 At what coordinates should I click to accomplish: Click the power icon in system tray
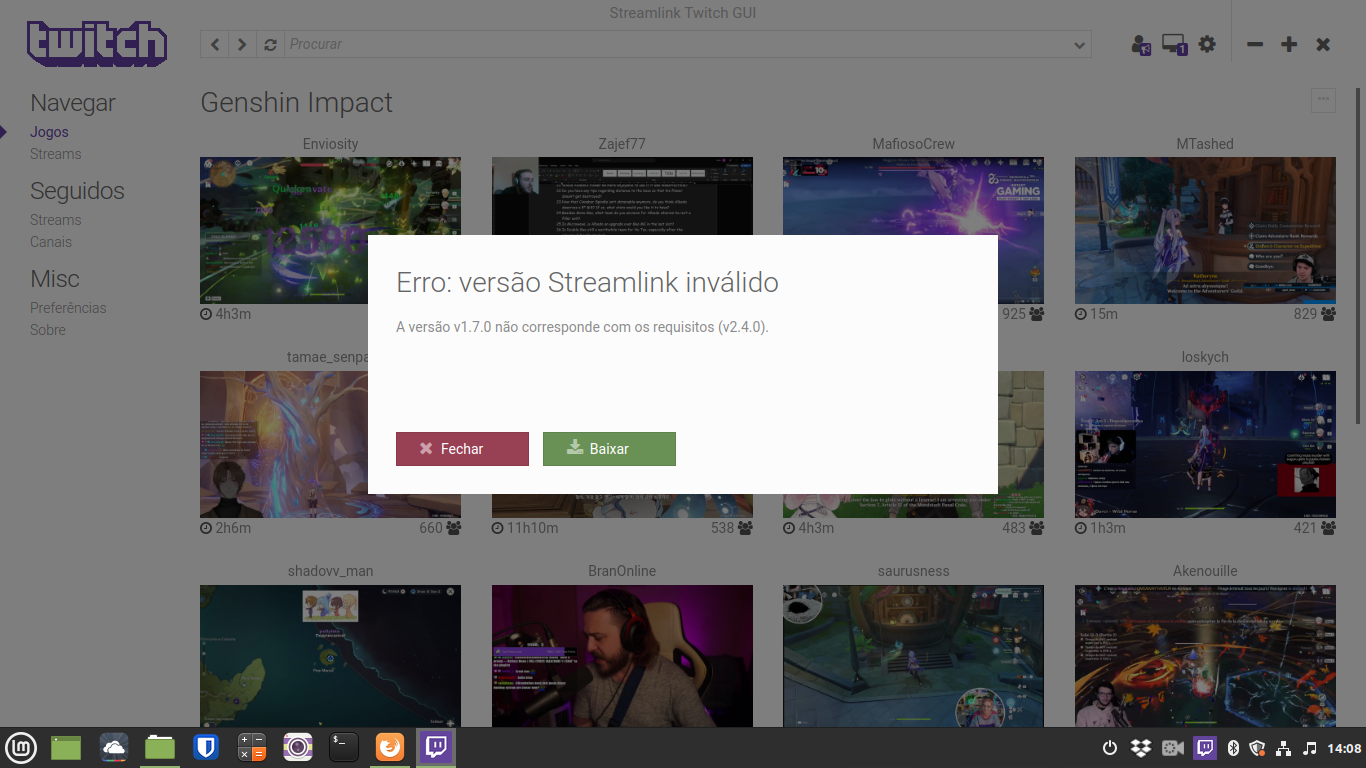click(x=1109, y=748)
